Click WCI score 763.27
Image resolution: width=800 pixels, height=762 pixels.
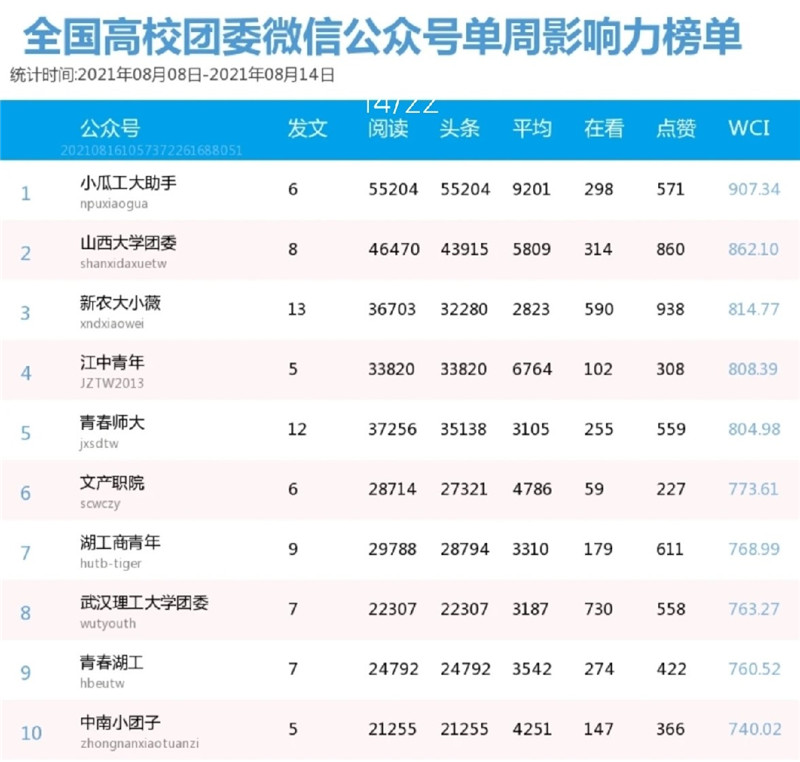[x=754, y=609]
